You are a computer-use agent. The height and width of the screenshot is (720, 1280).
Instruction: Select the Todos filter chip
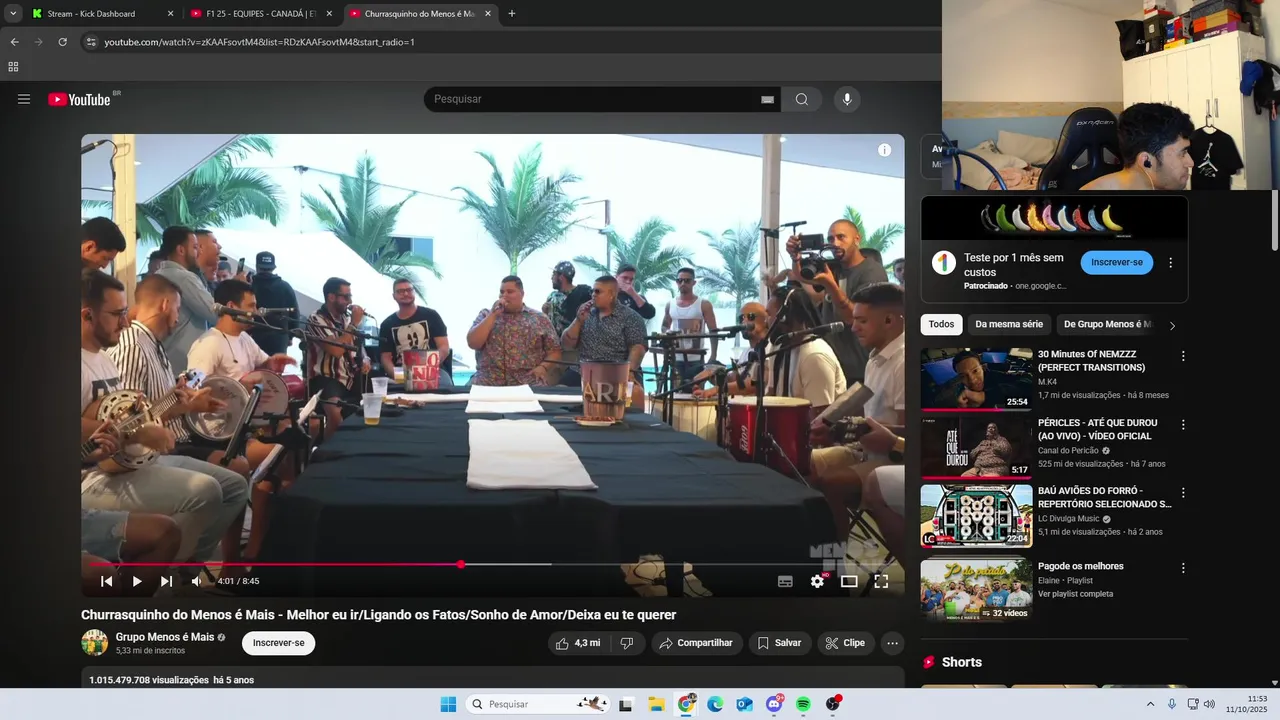click(x=941, y=324)
